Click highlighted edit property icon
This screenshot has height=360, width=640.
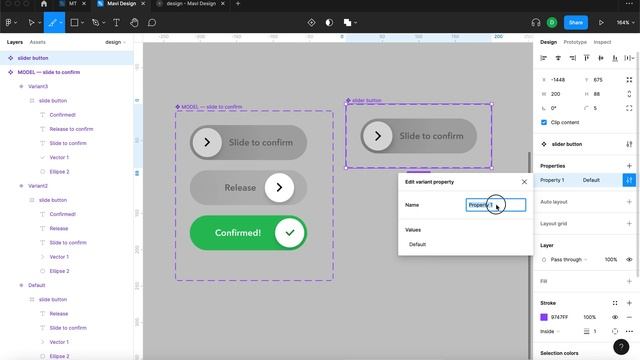pyautogui.click(x=629, y=180)
